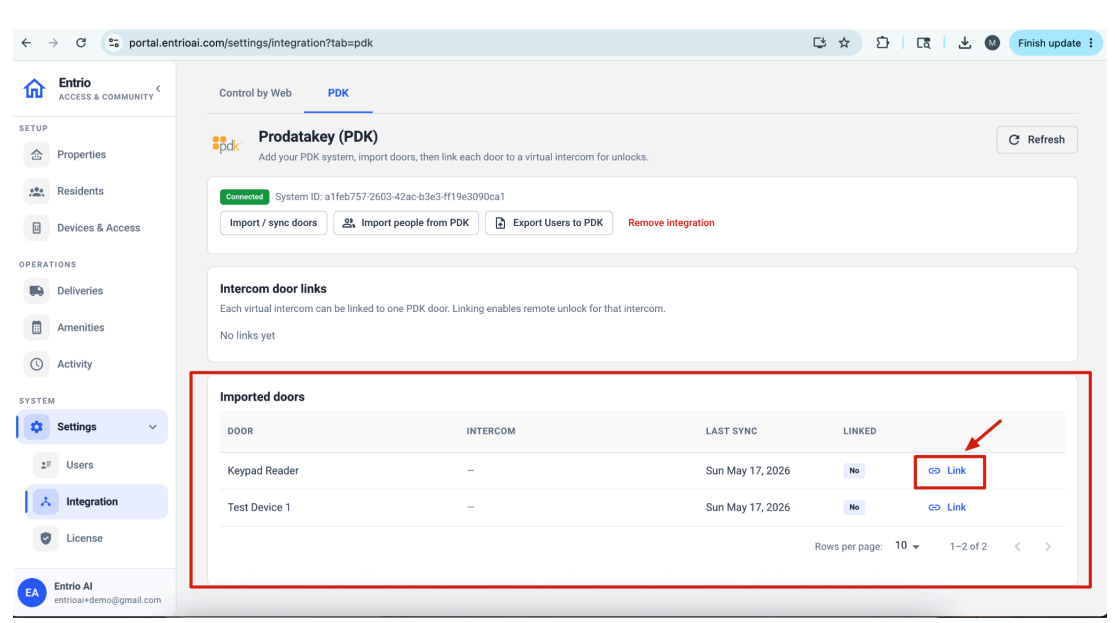
Task: Click the Remove integration link
Action: (x=671, y=223)
